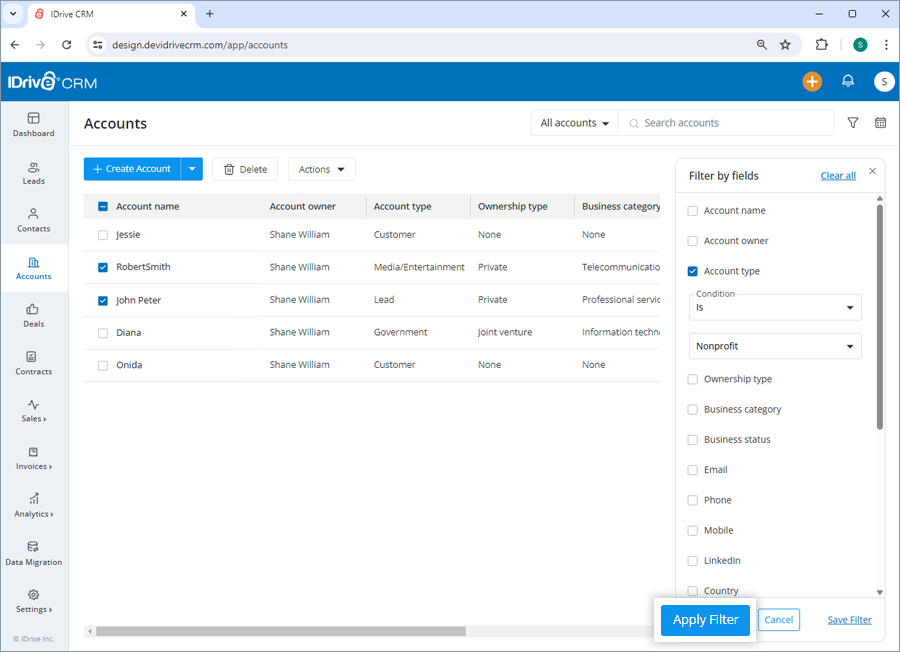This screenshot has height=652, width=900.
Task: Click the Clear all link
Action: [x=838, y=175]
